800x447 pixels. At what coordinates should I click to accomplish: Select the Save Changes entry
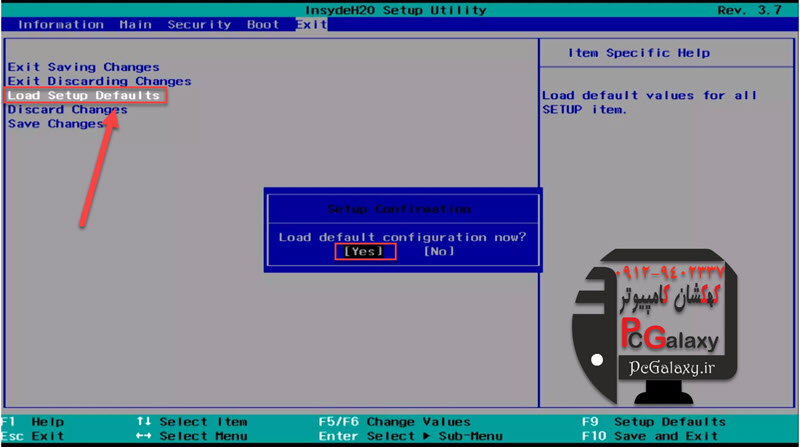[55, 124]
